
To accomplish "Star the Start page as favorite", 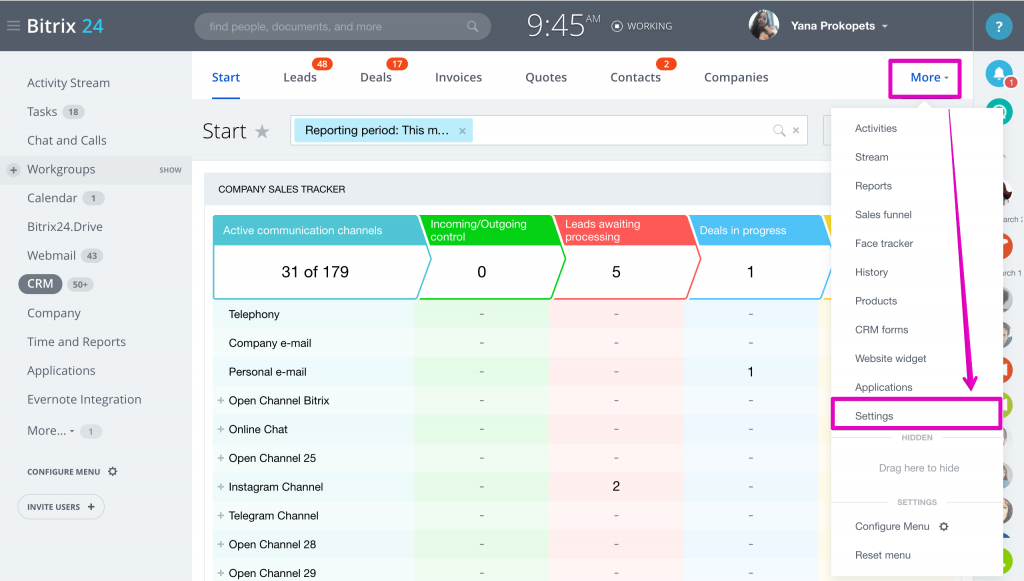I will pyautogui.click(x=262, y=132).
